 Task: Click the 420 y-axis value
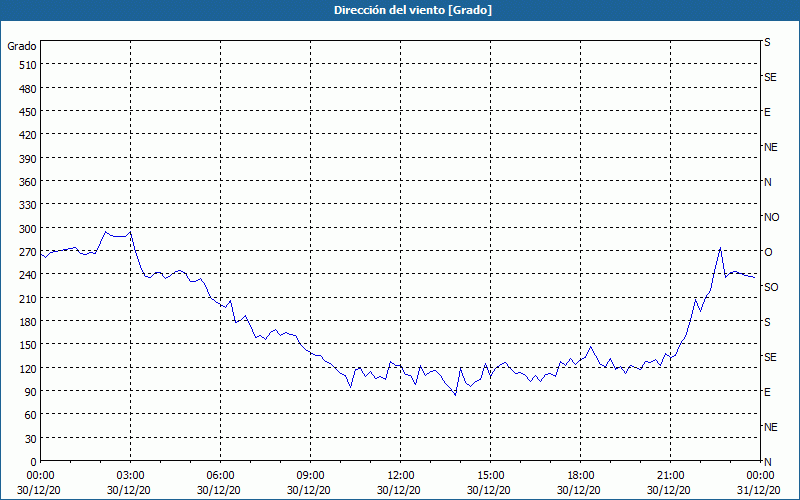[x=28, y=135]
